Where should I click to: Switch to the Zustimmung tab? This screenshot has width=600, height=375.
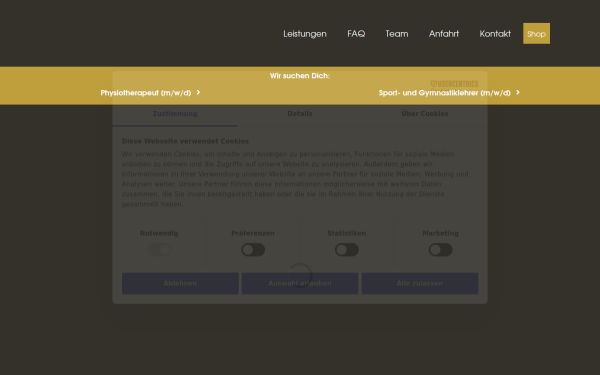175,114
